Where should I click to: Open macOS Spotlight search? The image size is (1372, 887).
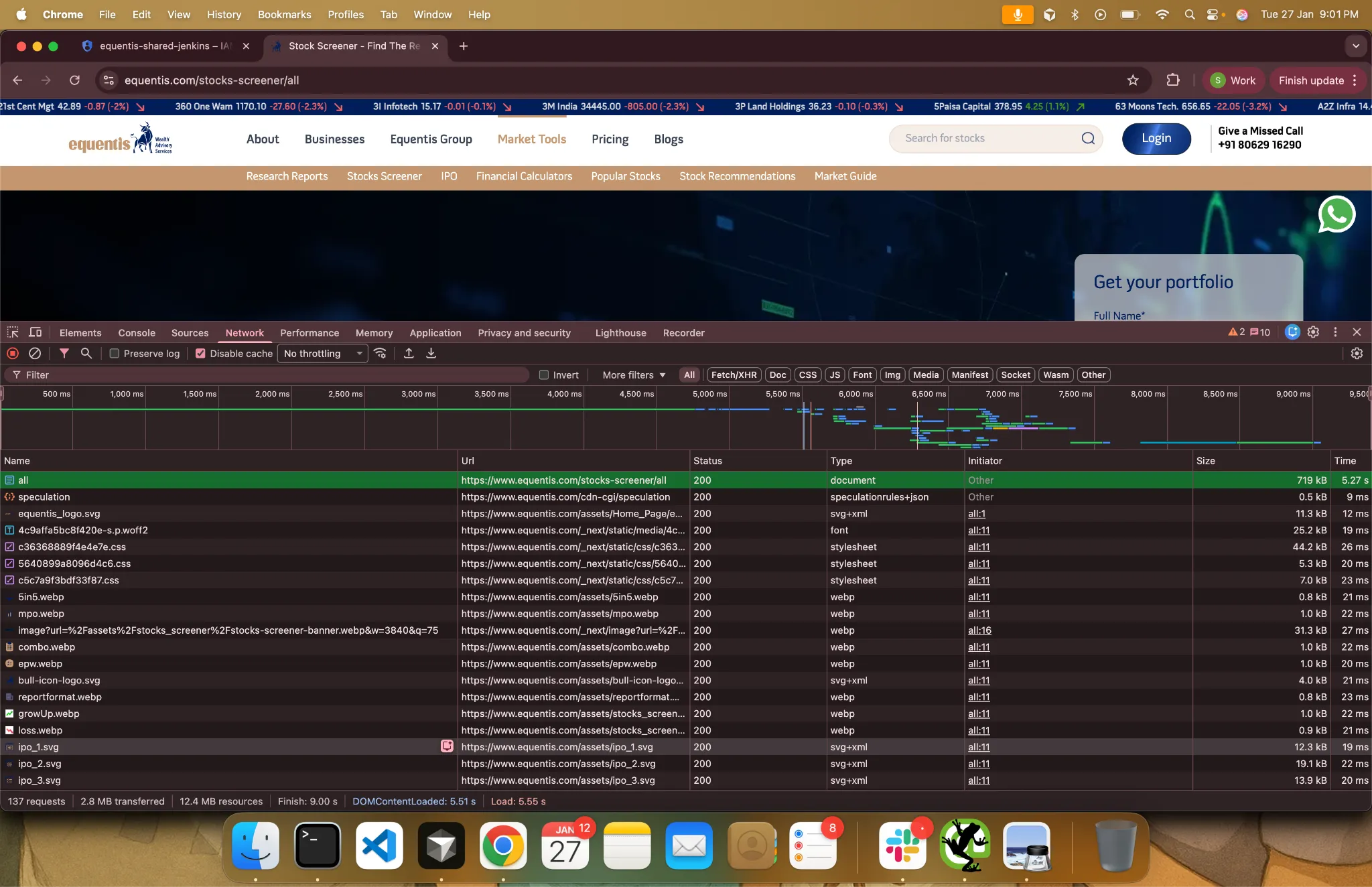[x=1190, y=14]
